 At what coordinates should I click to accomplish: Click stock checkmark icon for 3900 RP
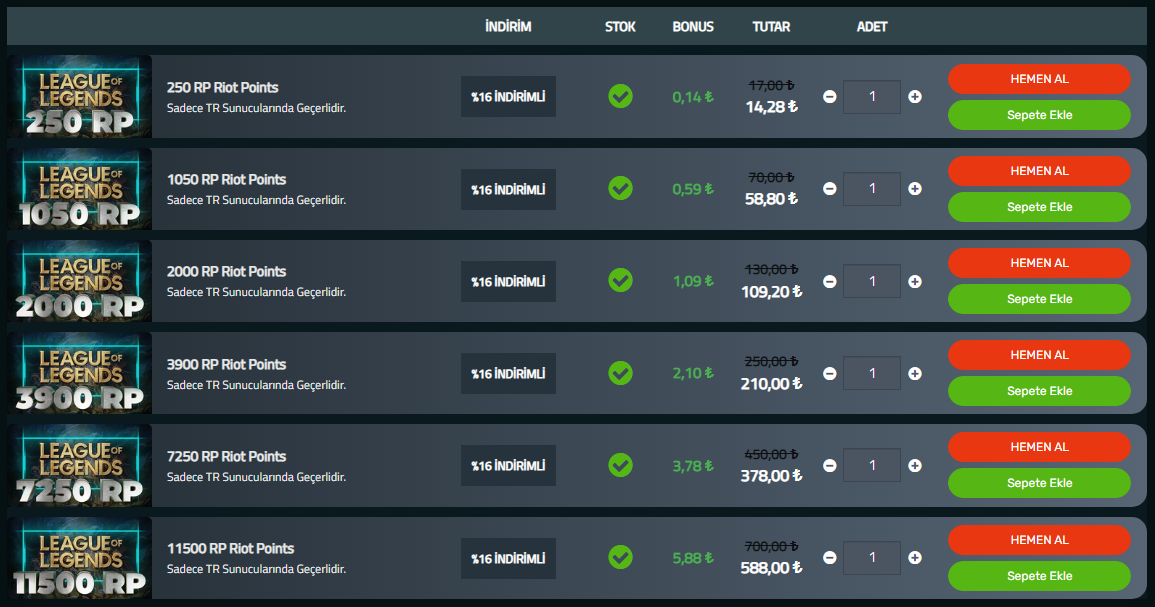pyautogui.click(x=620, y=373)
